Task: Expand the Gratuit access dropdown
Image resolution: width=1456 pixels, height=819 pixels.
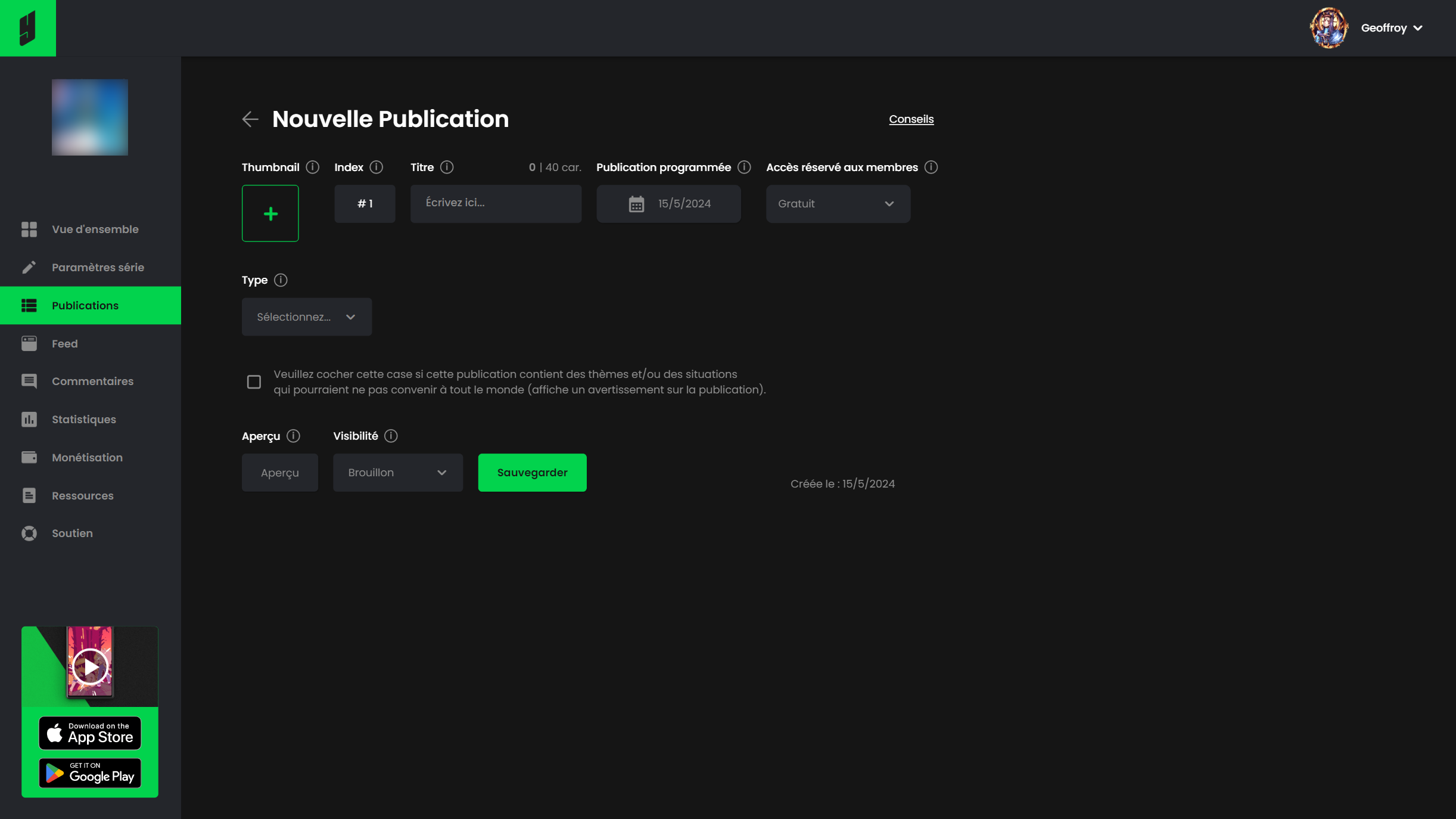Action: [x=838, y=204]
